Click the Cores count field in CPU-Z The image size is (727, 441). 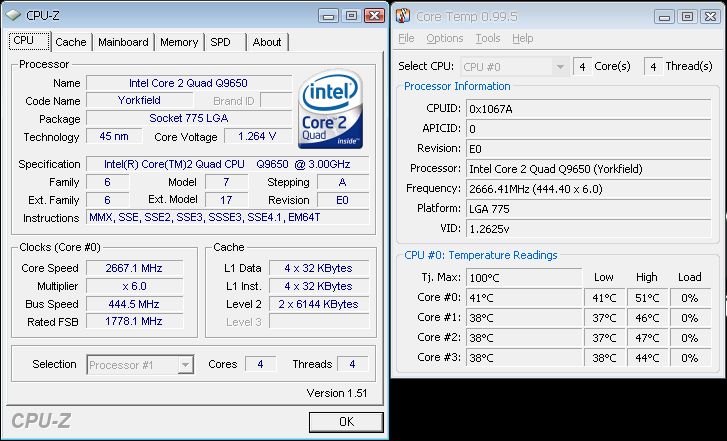(x=261, y=364)
